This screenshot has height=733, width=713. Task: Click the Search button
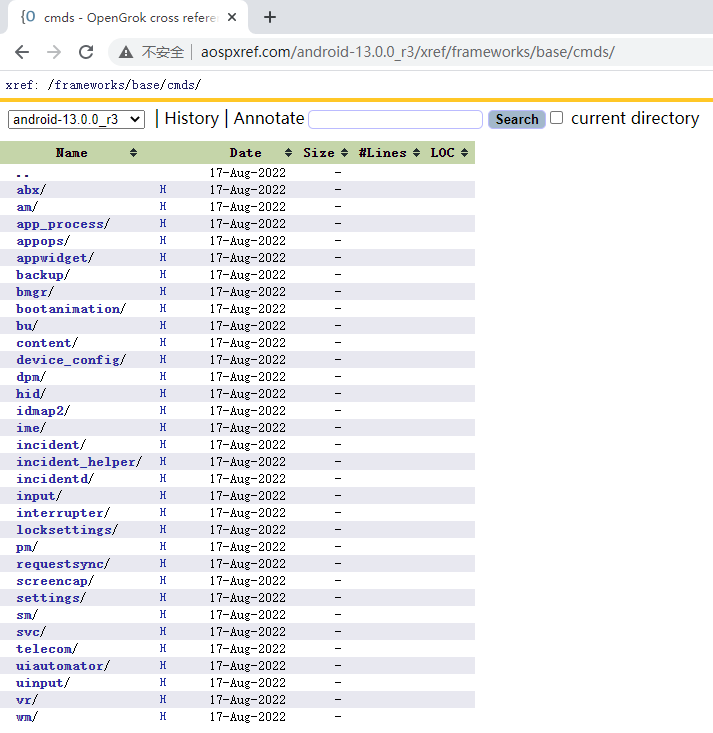tap(517, 119)
